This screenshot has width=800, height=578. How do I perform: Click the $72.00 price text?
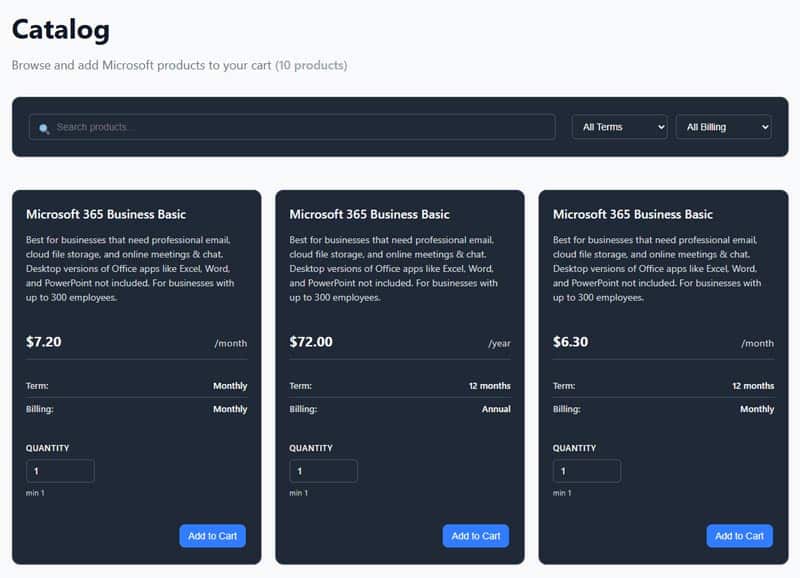point(311,342)
